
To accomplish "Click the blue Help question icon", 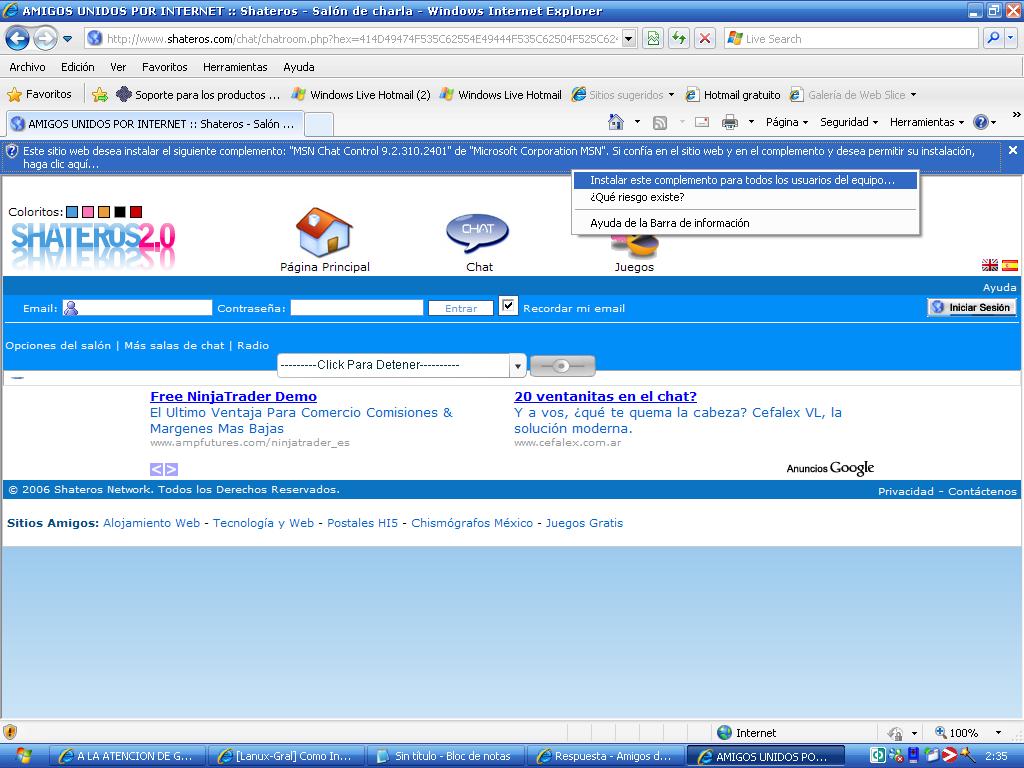I will (980, 122).
